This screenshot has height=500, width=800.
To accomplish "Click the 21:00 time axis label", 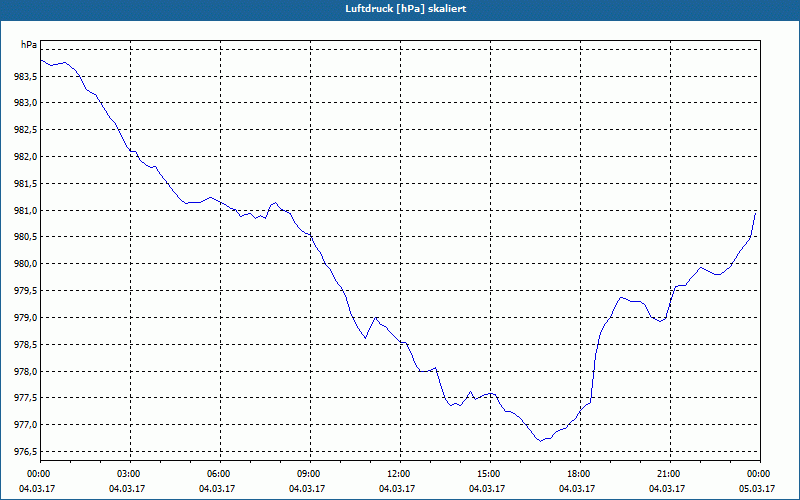I will click(x=669, y=474).
